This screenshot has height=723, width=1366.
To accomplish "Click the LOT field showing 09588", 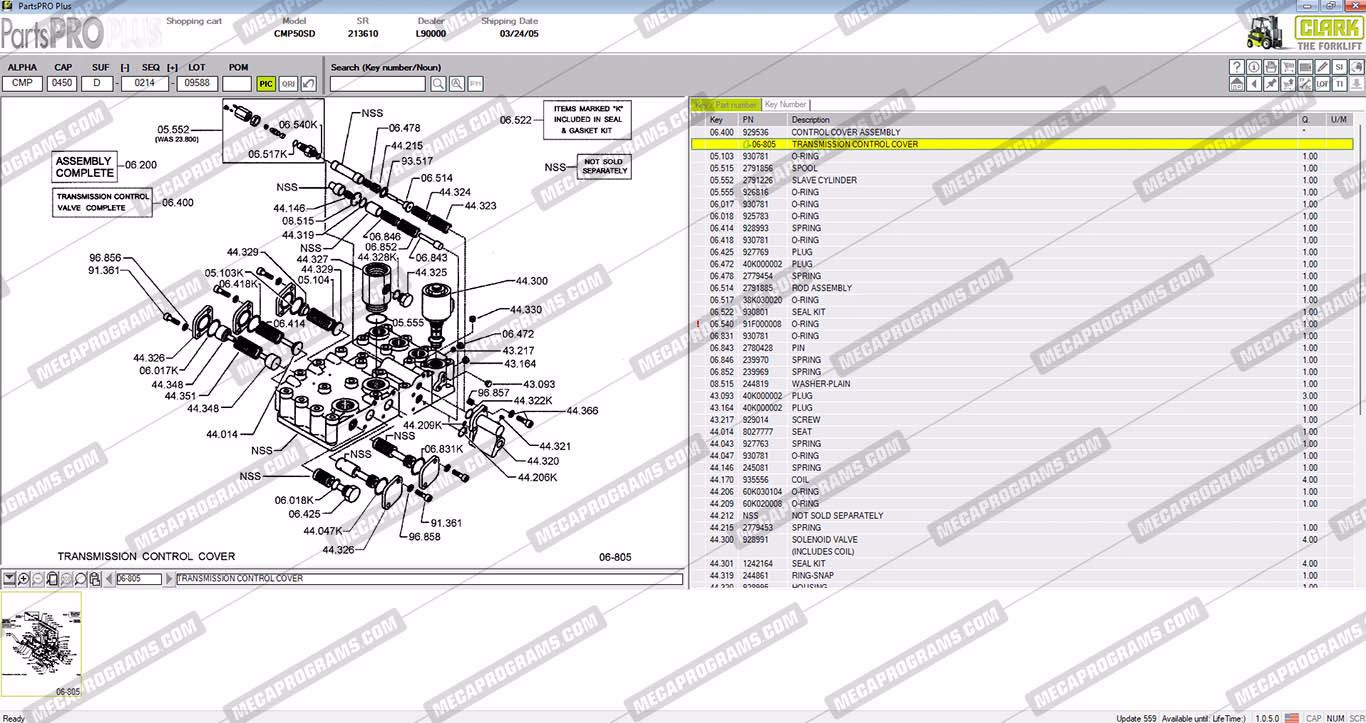I will click(x=197, y=84).
